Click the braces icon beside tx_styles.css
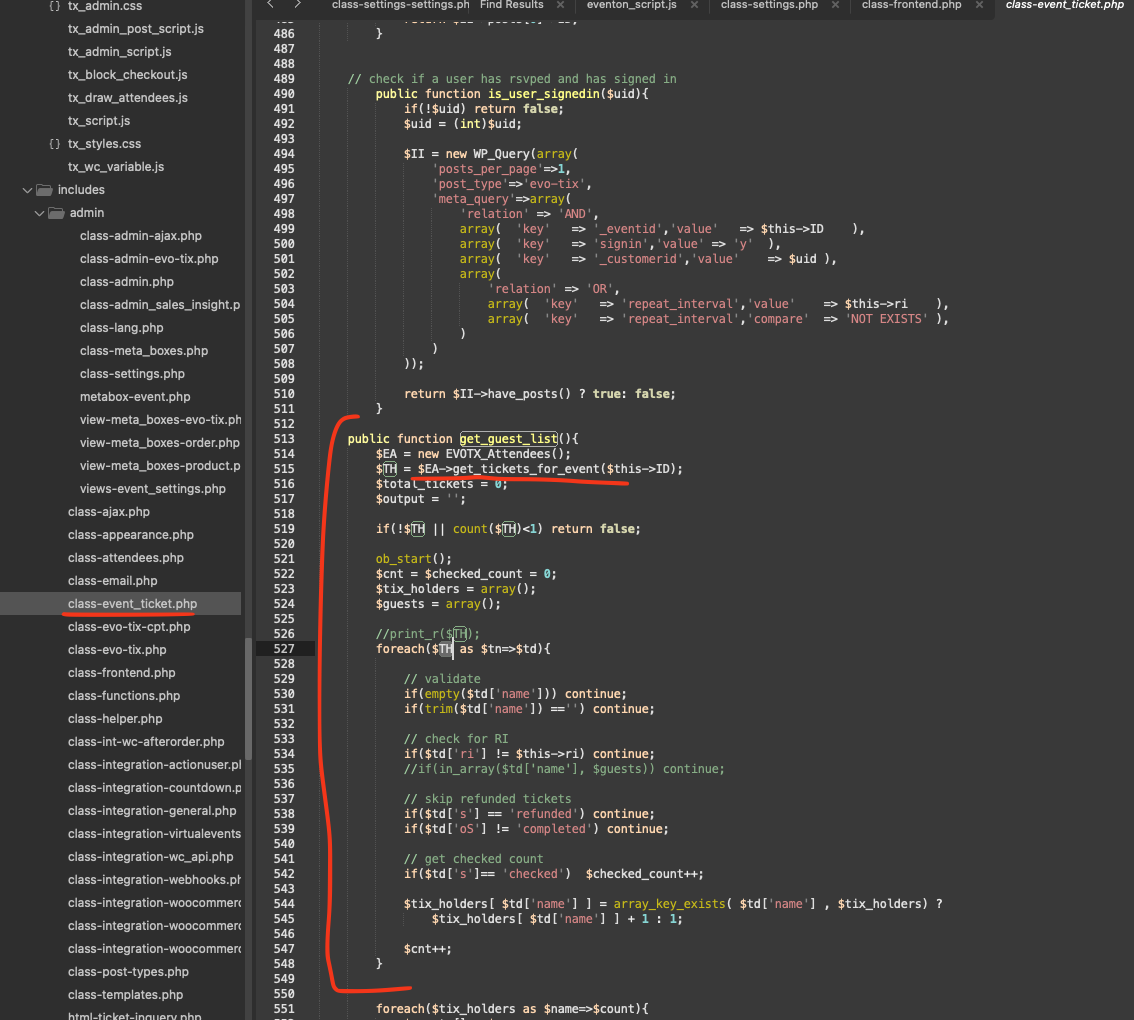Screen dimensions: 1134x1020 [x=55, y=144]
